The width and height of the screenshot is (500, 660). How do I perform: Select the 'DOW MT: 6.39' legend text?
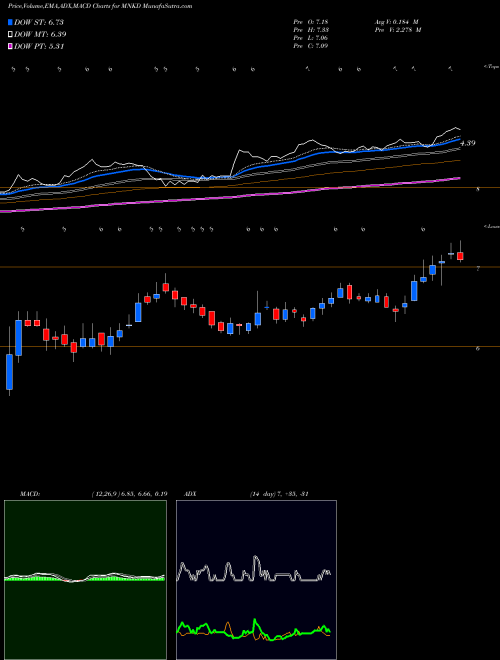click(40, 35)
